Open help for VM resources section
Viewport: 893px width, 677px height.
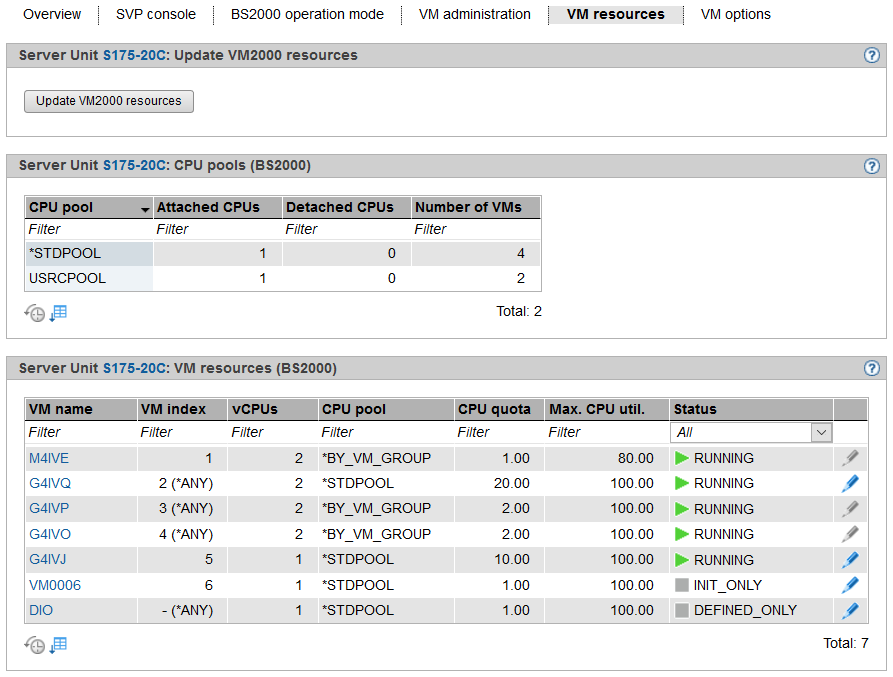871,369
